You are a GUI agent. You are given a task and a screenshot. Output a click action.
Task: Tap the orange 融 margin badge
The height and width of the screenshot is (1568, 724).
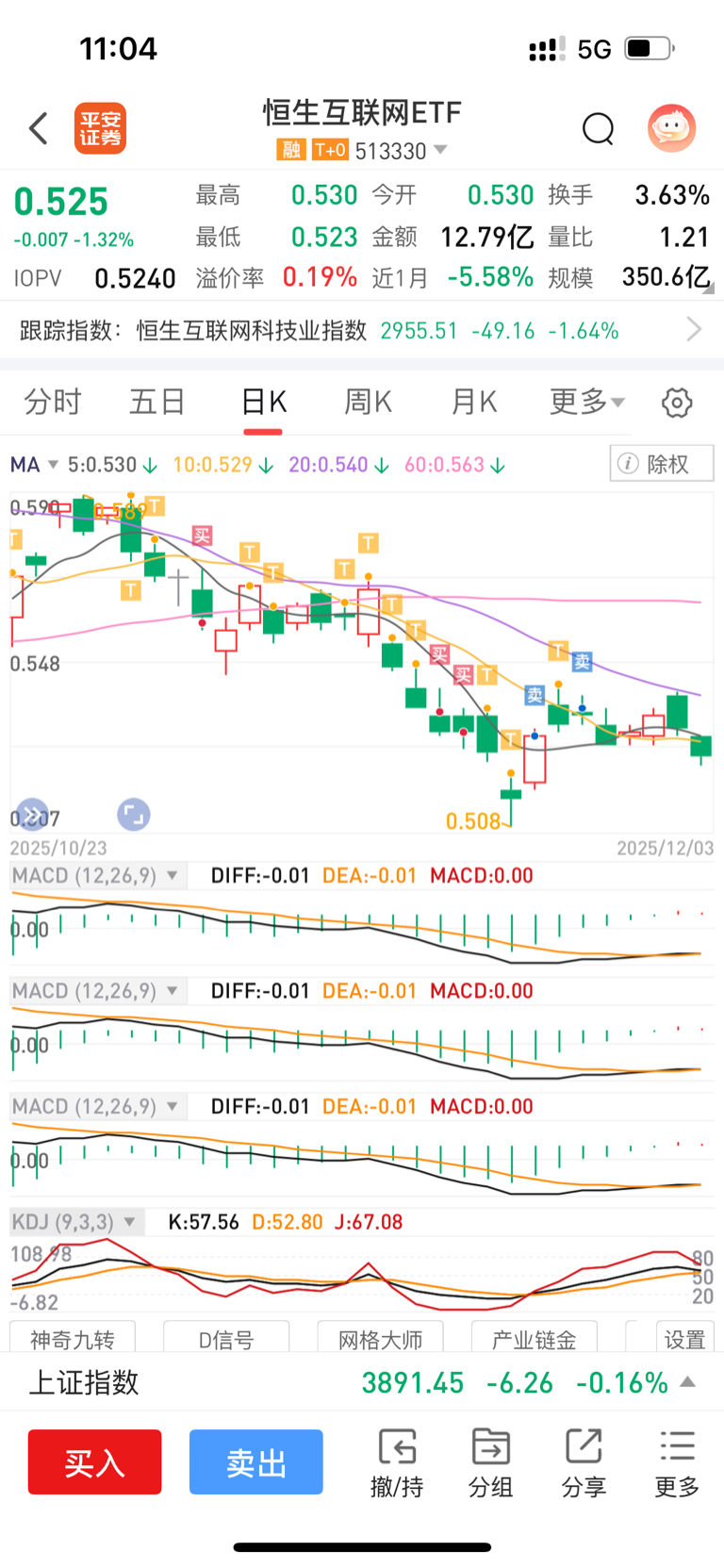tap(290, 150)
